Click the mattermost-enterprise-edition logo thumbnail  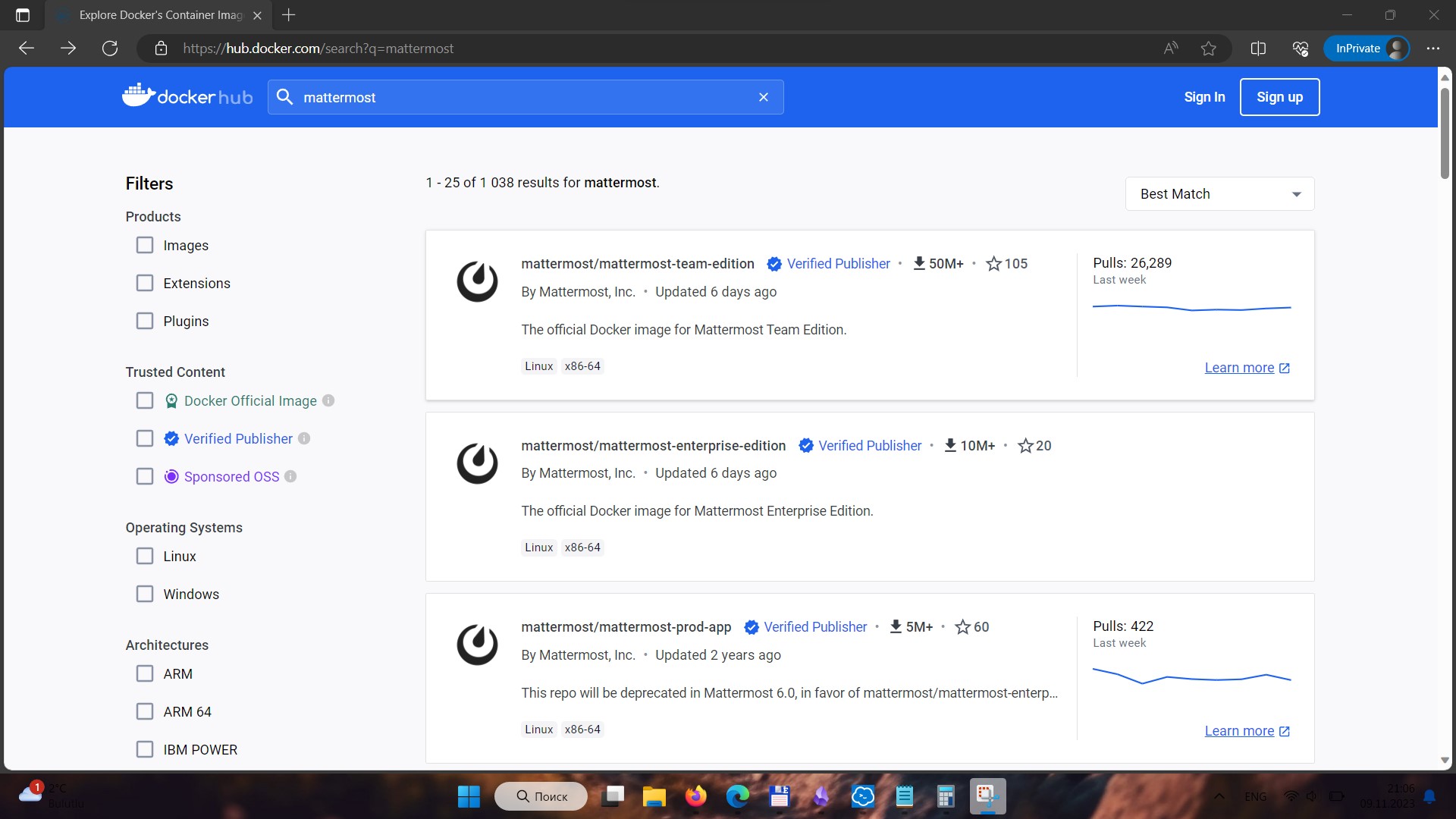click(477, 463)
